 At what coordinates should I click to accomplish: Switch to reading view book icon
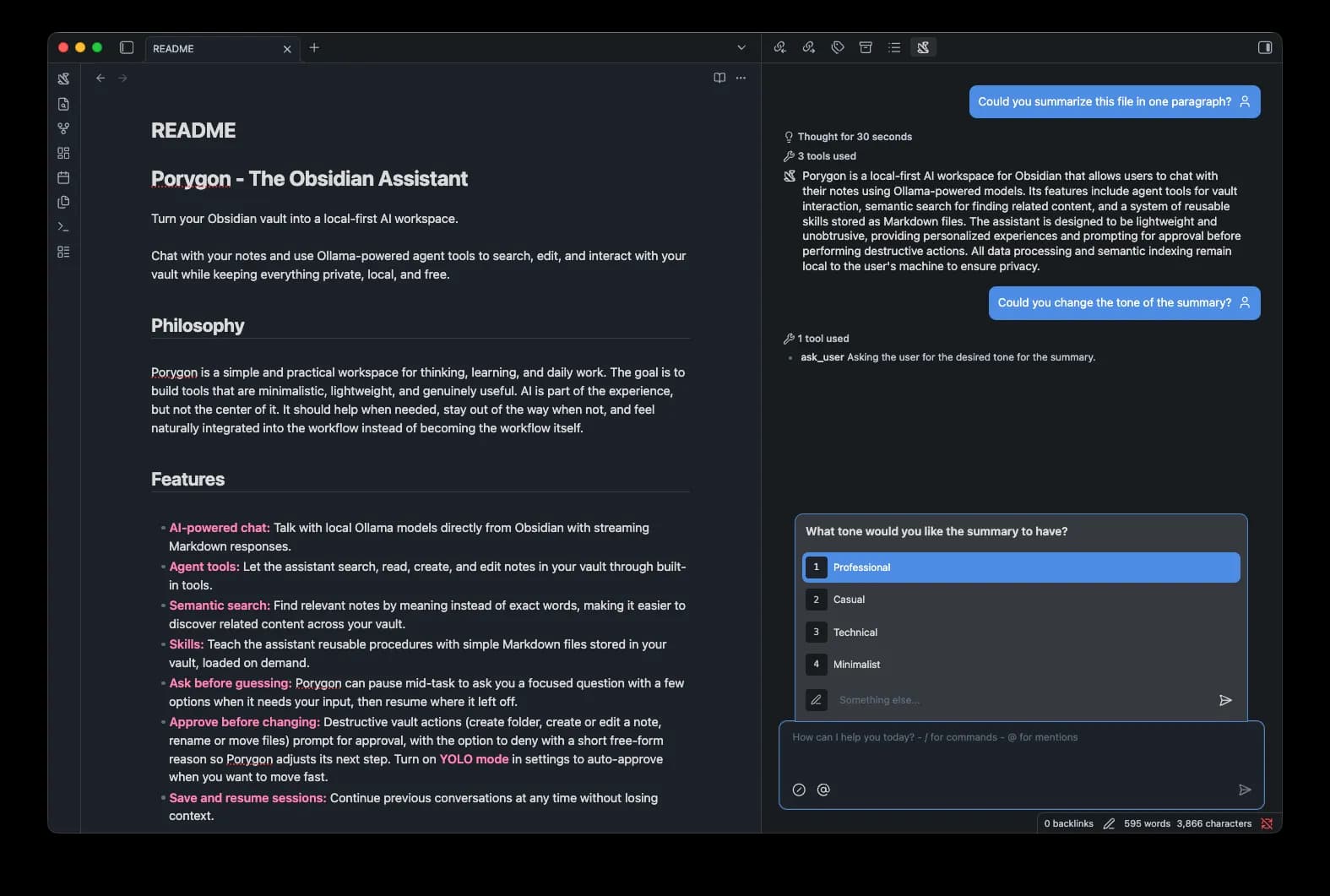719,78
